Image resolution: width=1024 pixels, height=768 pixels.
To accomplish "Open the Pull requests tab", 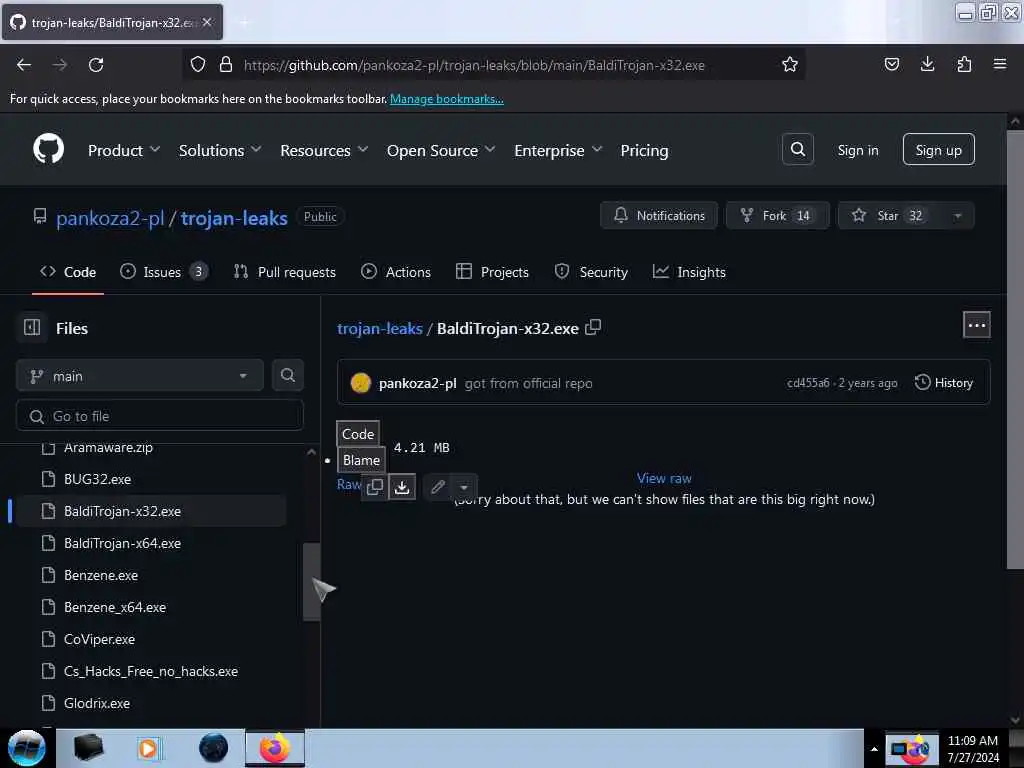I will tap(285, 272).
